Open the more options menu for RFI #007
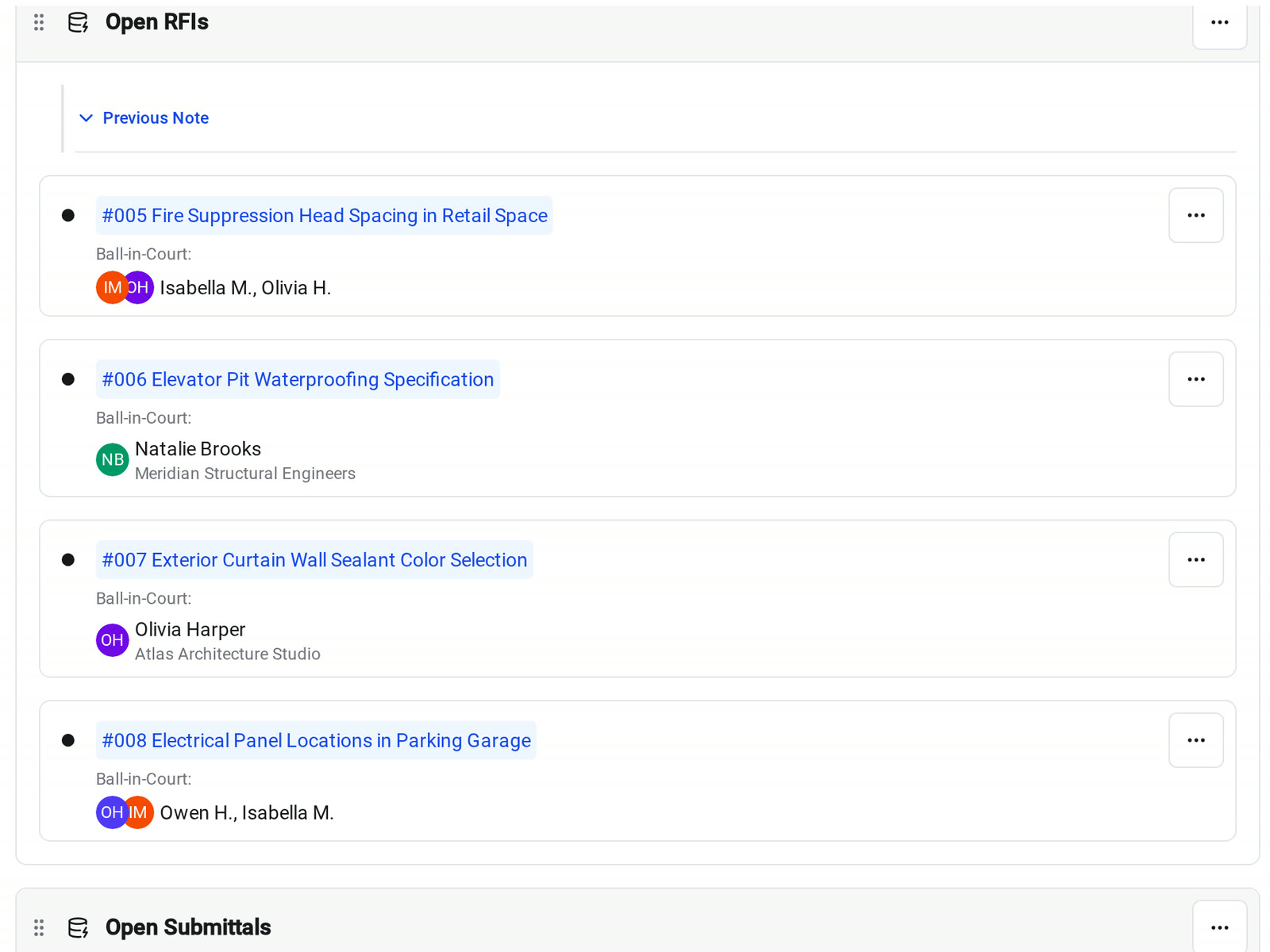 pyautogui.click(x=1195, y=560)
